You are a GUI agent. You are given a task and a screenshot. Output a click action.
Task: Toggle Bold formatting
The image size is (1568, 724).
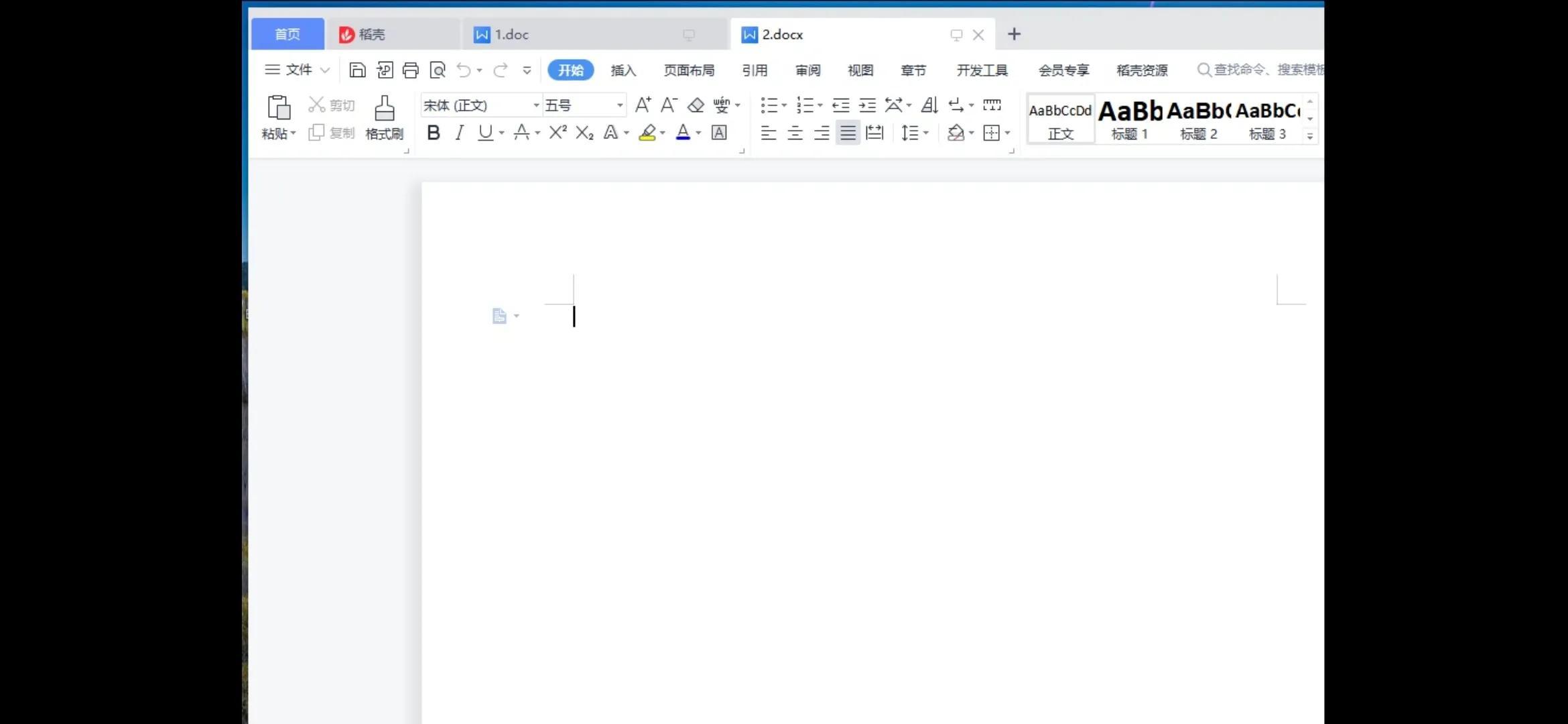pyautogui.click(x=434, y=133)
